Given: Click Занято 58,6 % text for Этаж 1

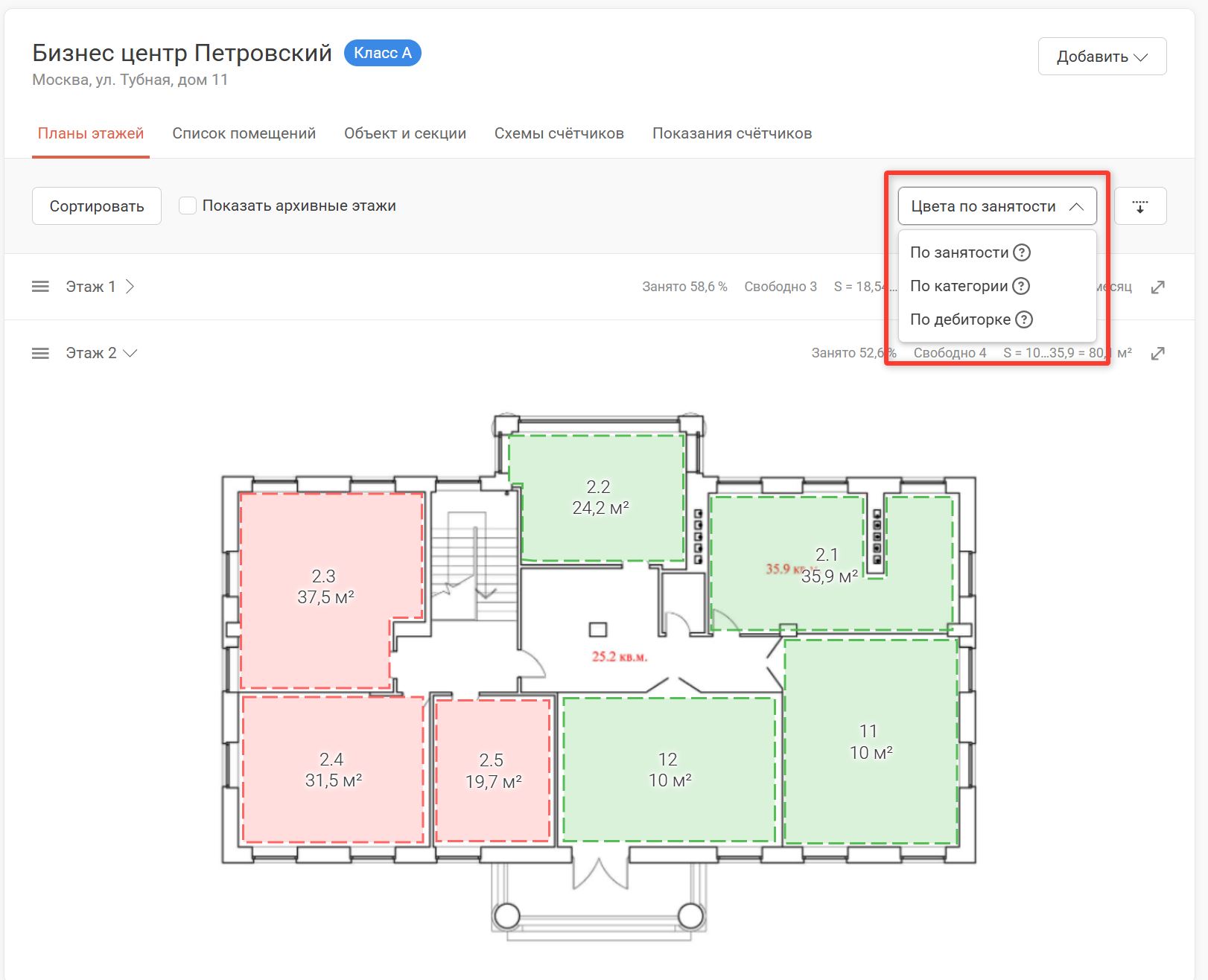Looking at the screenshot, I should [684, 287].
